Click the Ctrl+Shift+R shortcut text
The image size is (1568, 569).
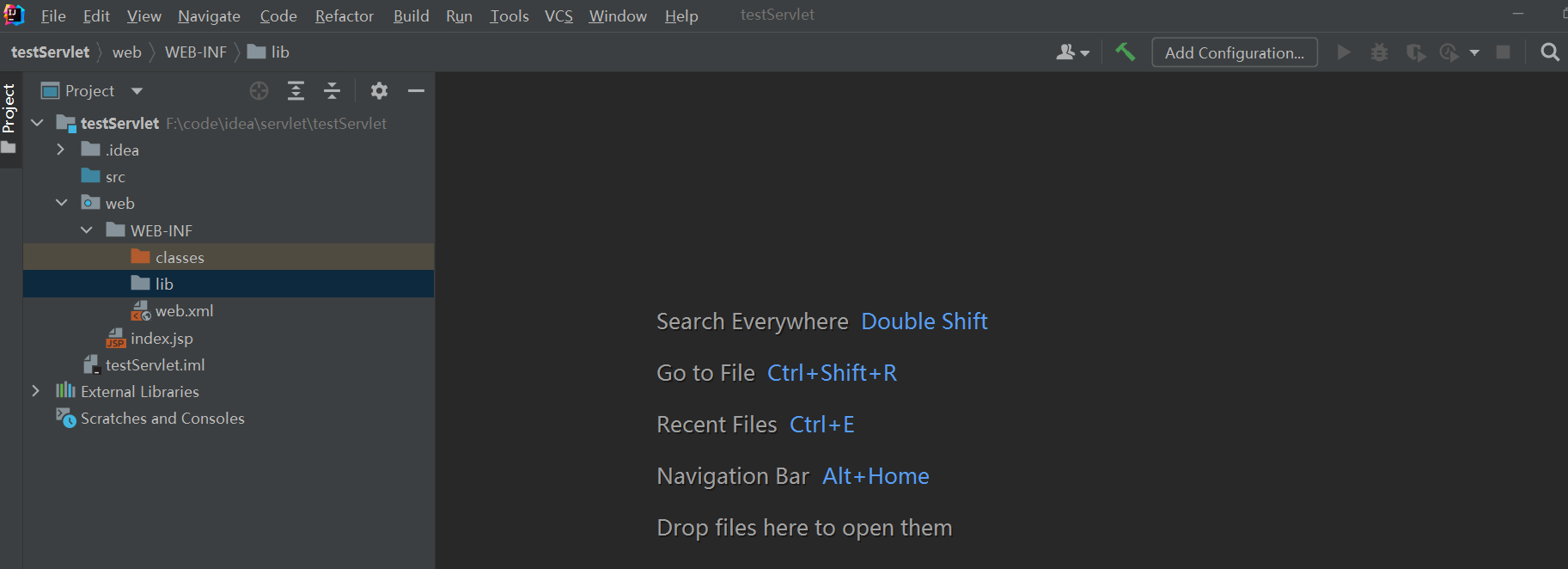(x=832, y=373)
